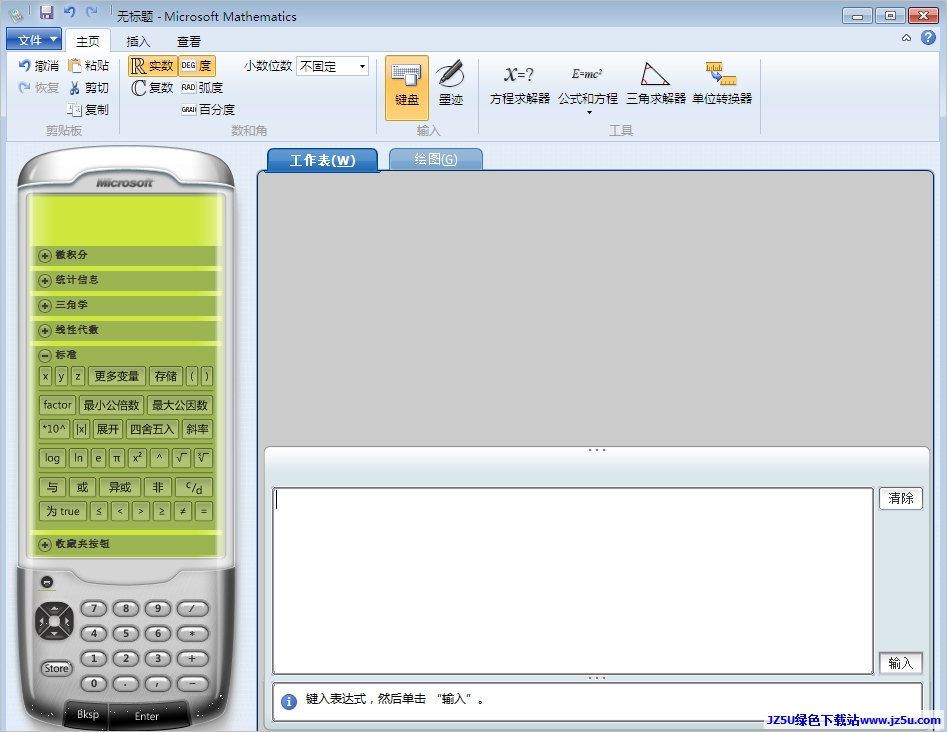Click Copy (复制) in ribbon
The height and width of the screenshot is (732, 947).
(89, 109)
